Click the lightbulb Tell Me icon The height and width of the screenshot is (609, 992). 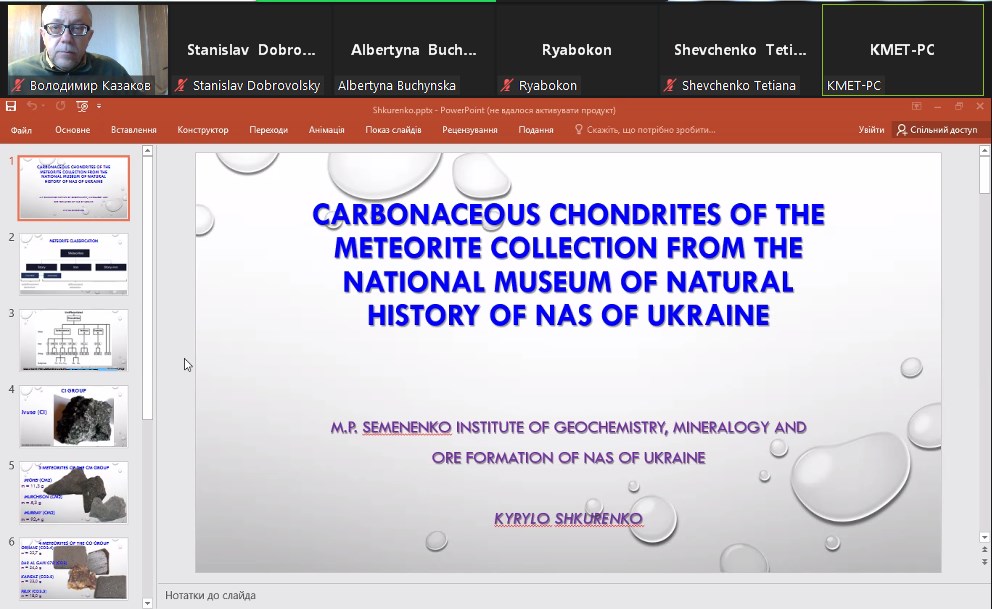(x=578, y=130)
